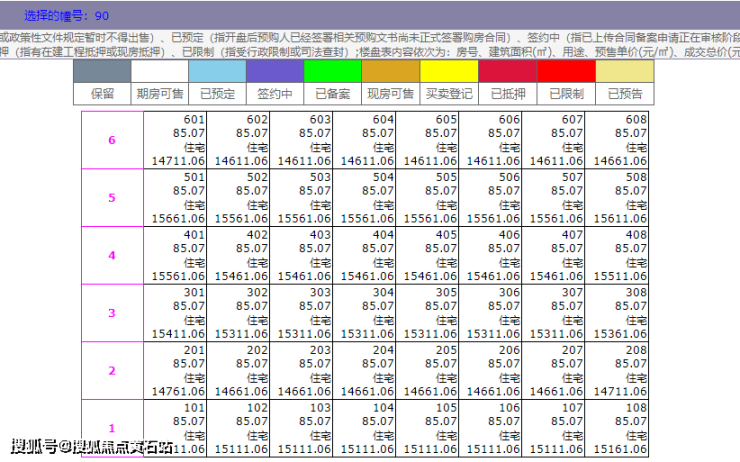Click the gray 保留 color swatch

[102, 71]
